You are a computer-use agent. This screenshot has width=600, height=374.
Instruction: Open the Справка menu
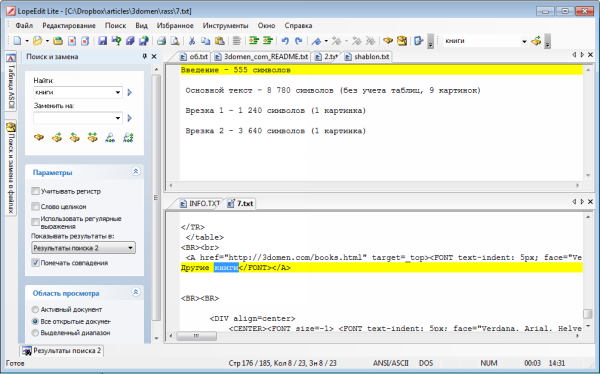(x=298, y=26)
